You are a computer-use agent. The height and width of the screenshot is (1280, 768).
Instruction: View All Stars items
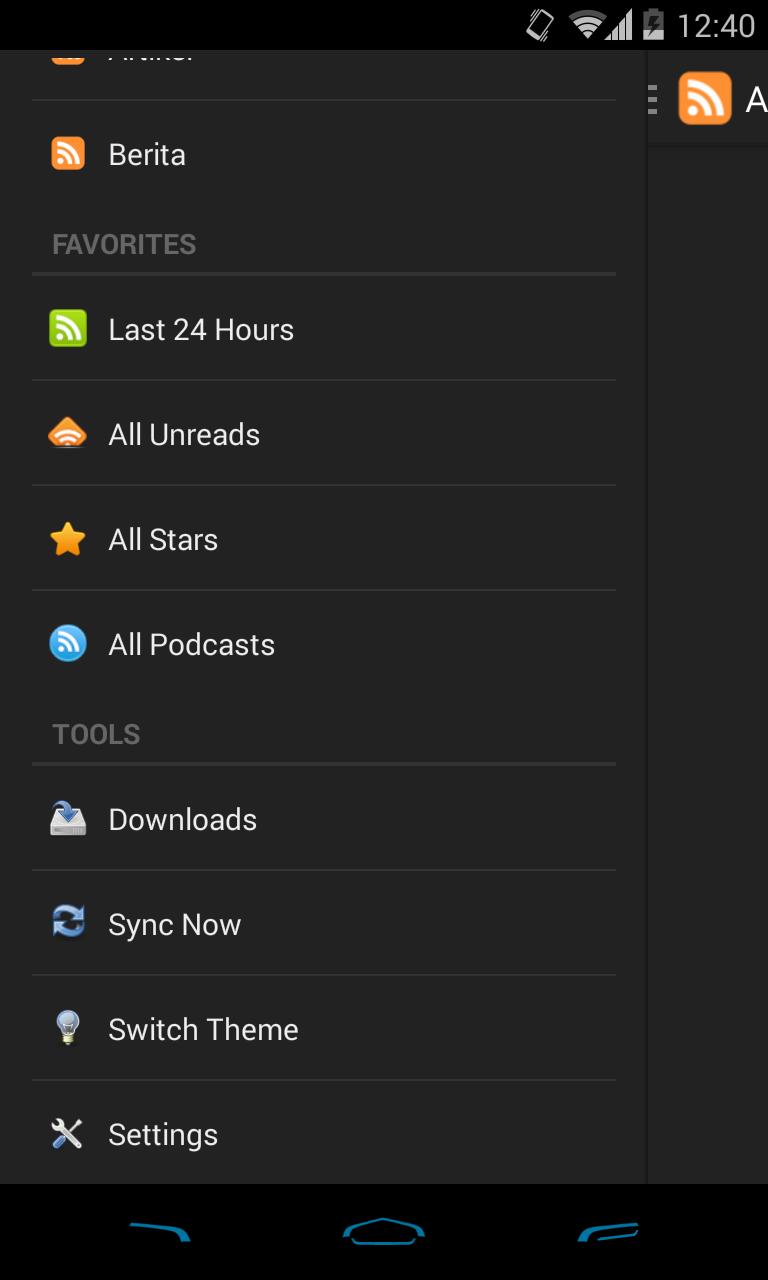coord(163,540)
